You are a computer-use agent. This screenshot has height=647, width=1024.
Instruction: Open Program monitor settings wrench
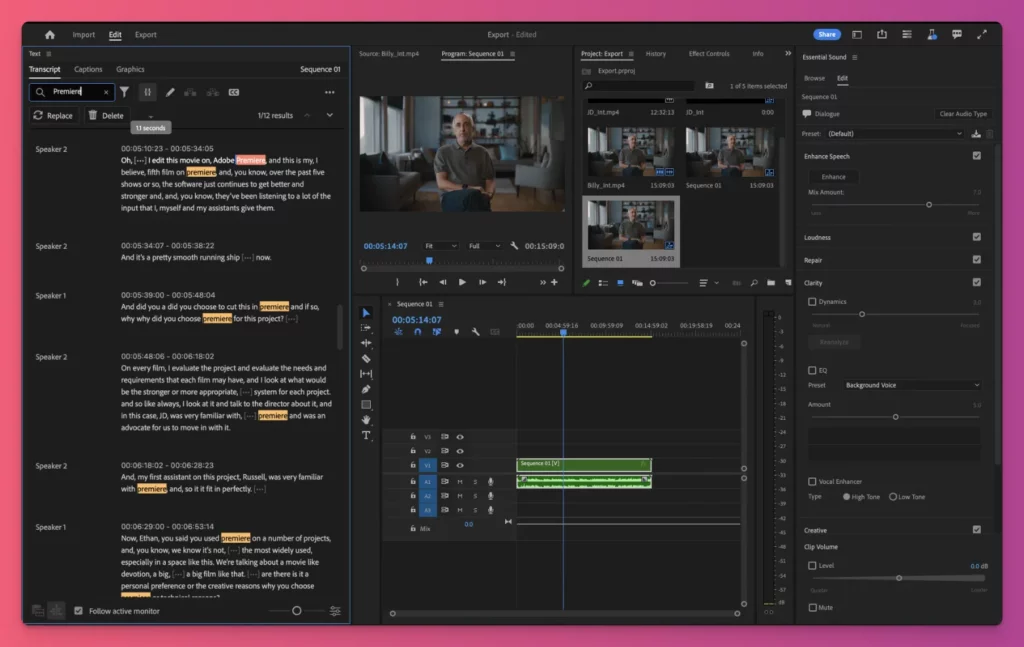coord(515,246)
